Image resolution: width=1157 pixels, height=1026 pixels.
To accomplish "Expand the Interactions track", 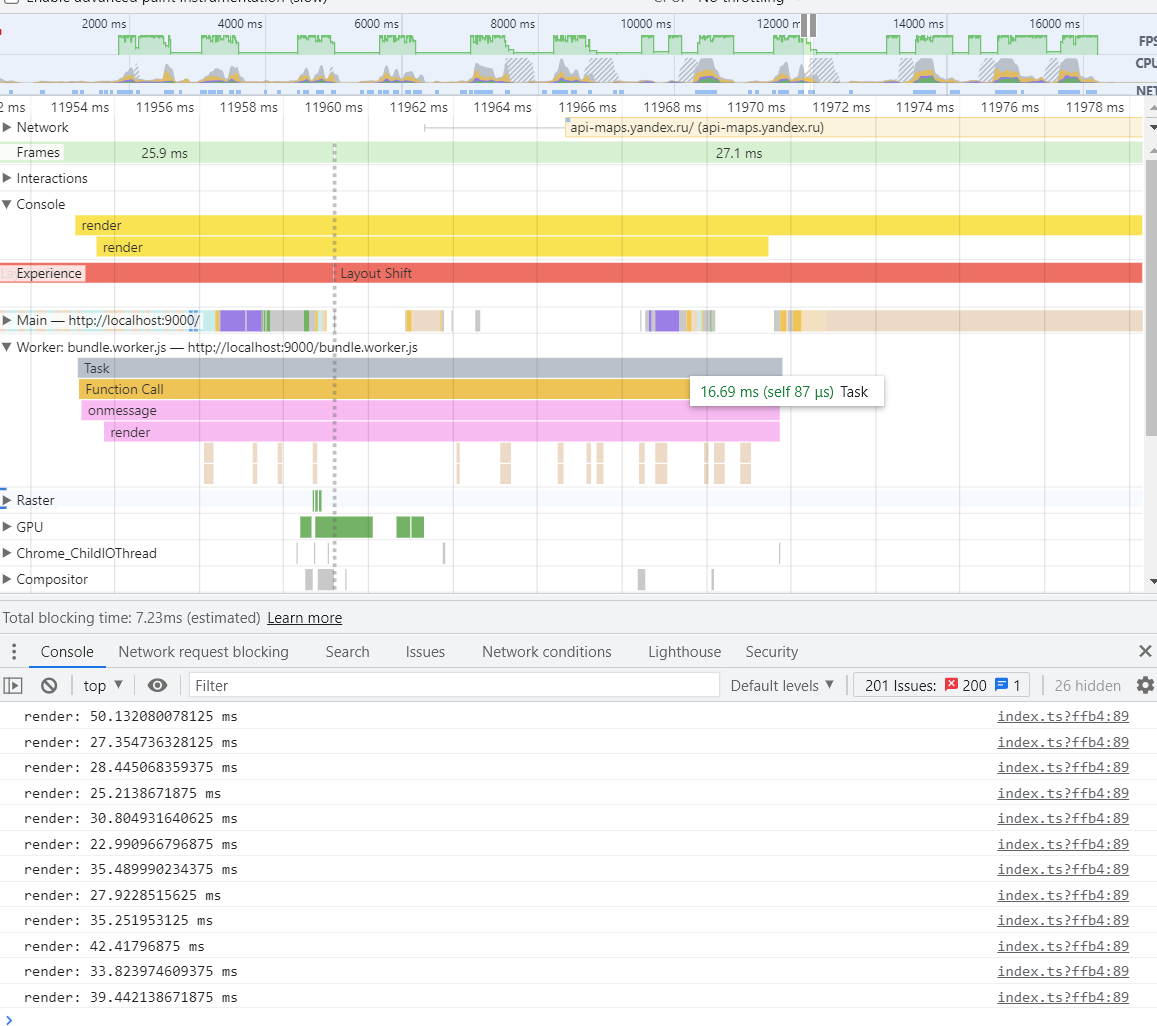I will click(x=7, y=178).
